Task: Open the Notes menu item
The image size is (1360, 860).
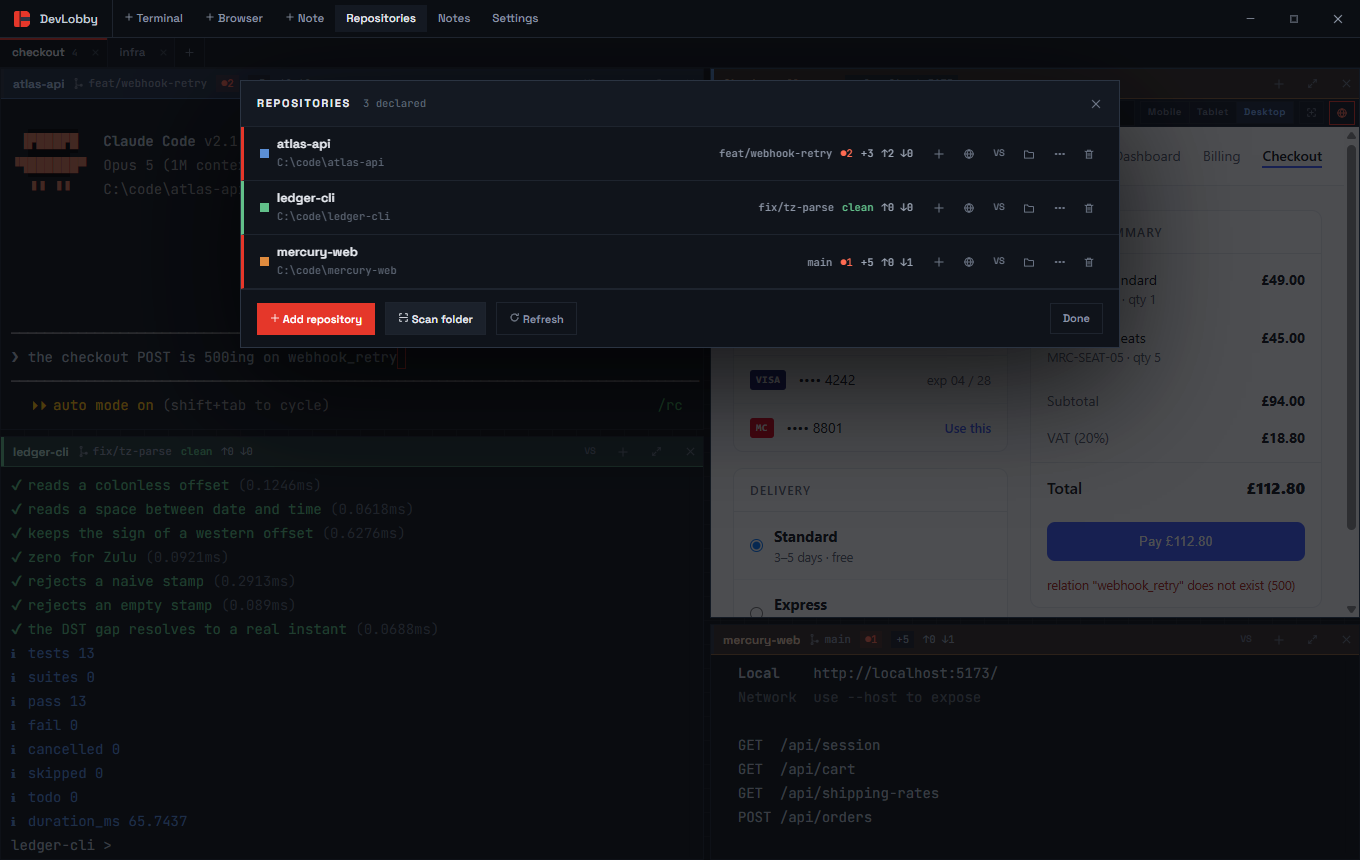Action: pyautogui.click(x=454, y=18)
